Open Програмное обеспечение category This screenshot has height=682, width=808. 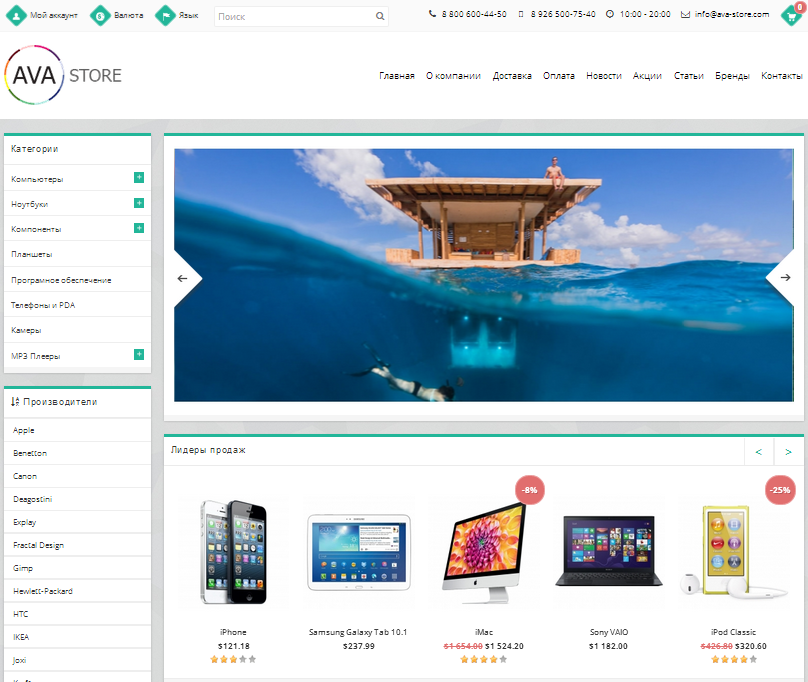61,280
